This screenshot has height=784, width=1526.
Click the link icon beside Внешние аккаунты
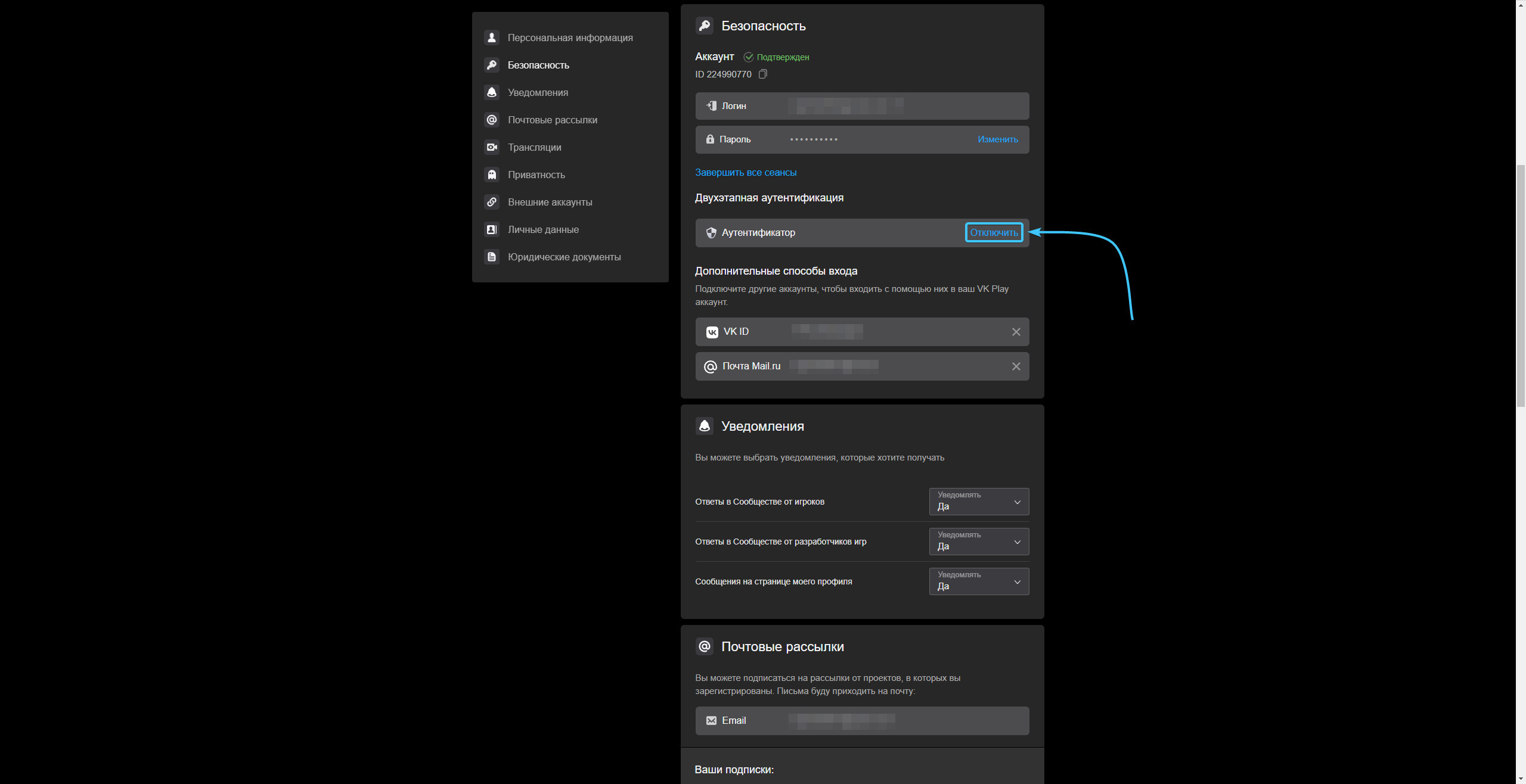click(x=492, y=202)
